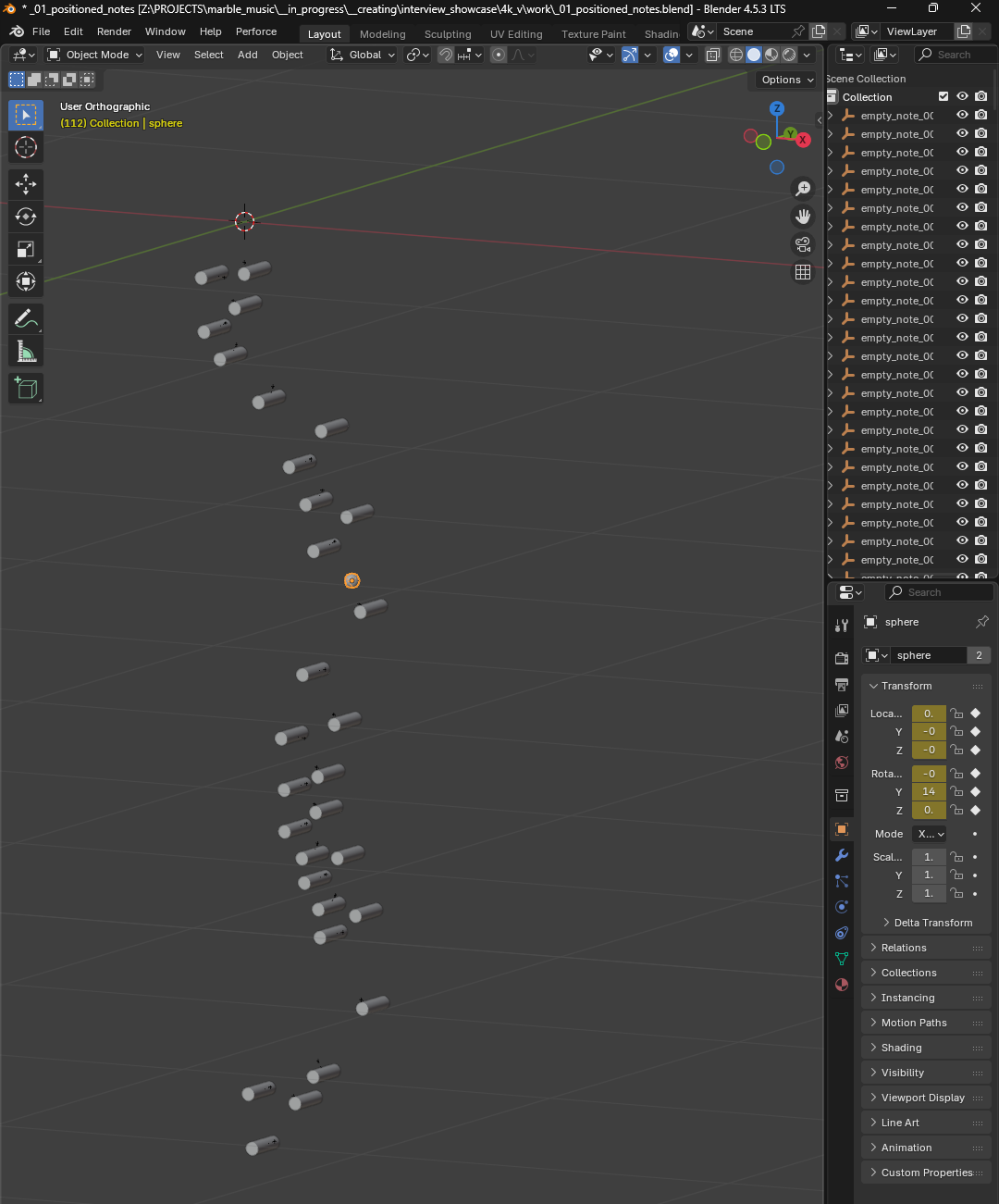
Task: Activate the Annotate tool
Action: [25, 319]
